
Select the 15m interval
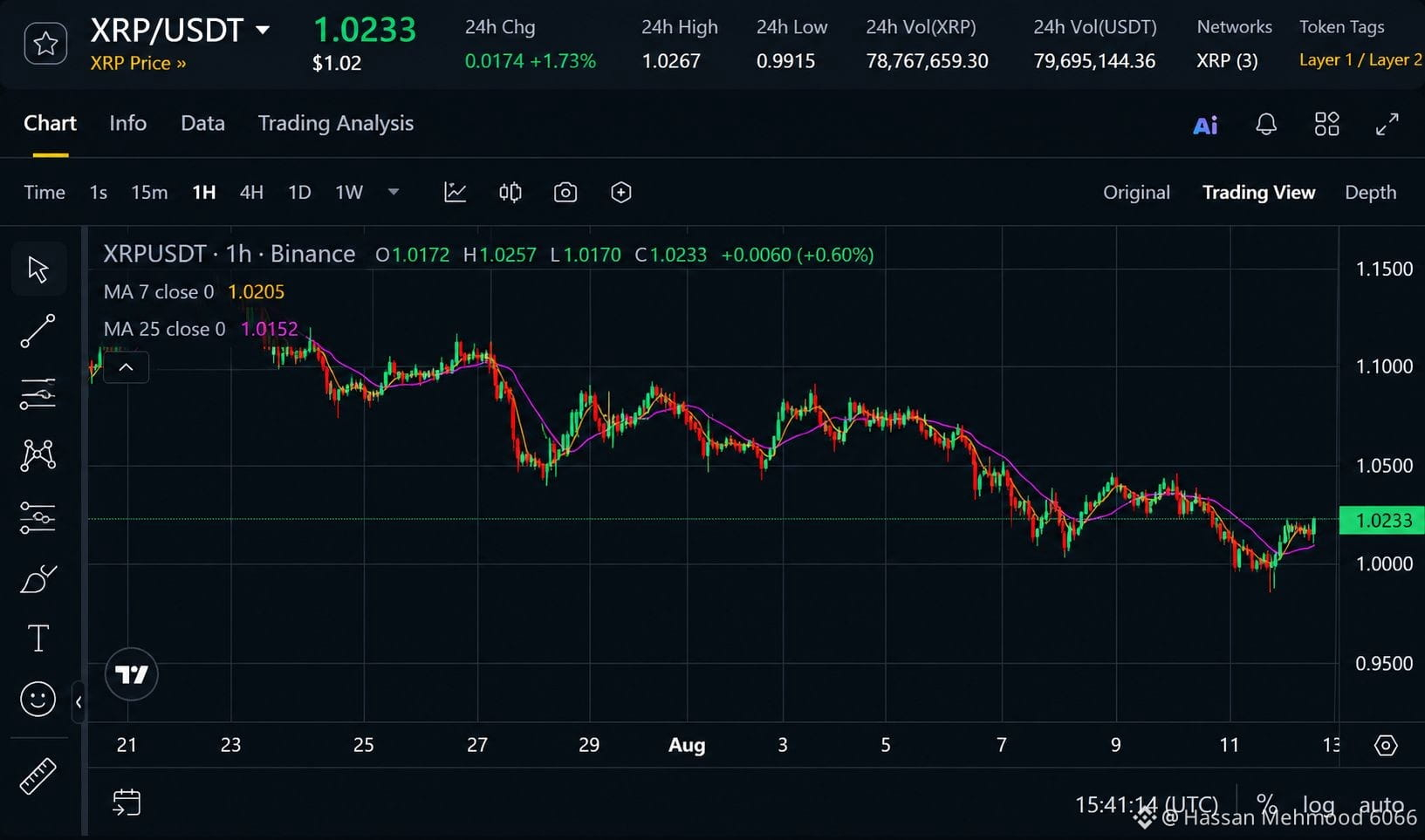pyautogui.click(x=149, y=192)
